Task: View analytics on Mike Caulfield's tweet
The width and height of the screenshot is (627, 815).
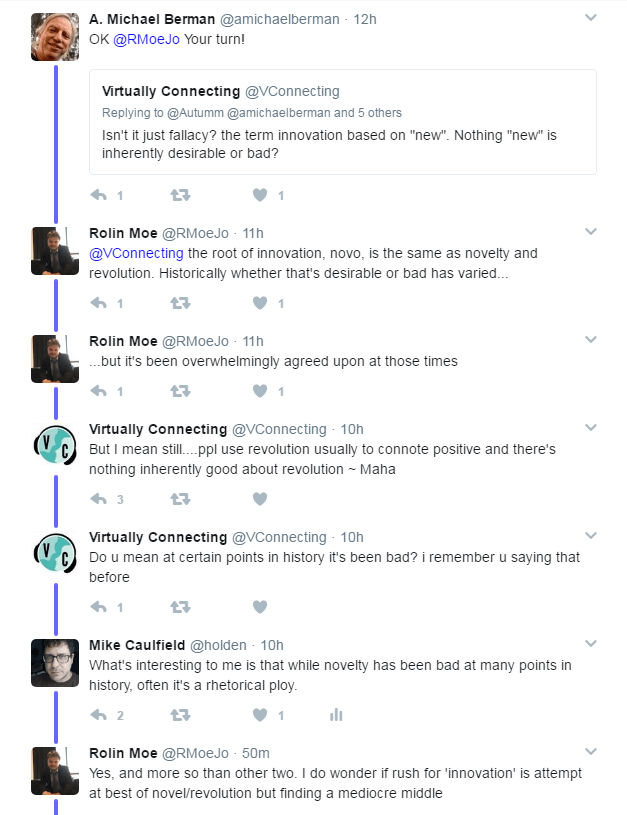Action: 336,714
